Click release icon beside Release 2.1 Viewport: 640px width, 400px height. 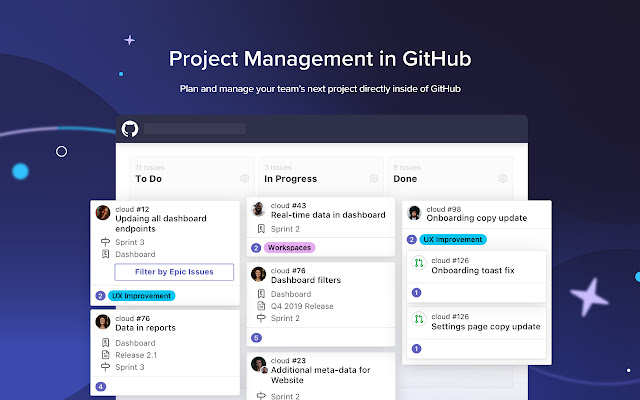105,355
